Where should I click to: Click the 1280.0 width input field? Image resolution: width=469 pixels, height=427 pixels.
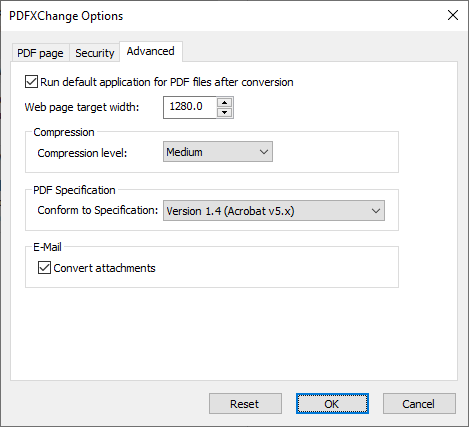point(190,107)
